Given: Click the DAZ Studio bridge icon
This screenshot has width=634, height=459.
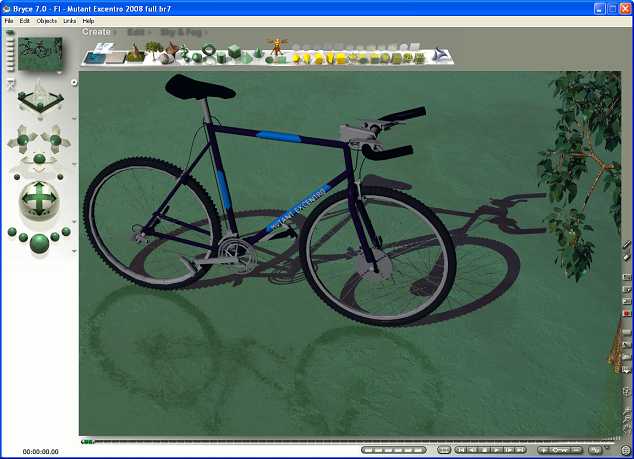Looking at the screenshot, I should pos(440,55).
